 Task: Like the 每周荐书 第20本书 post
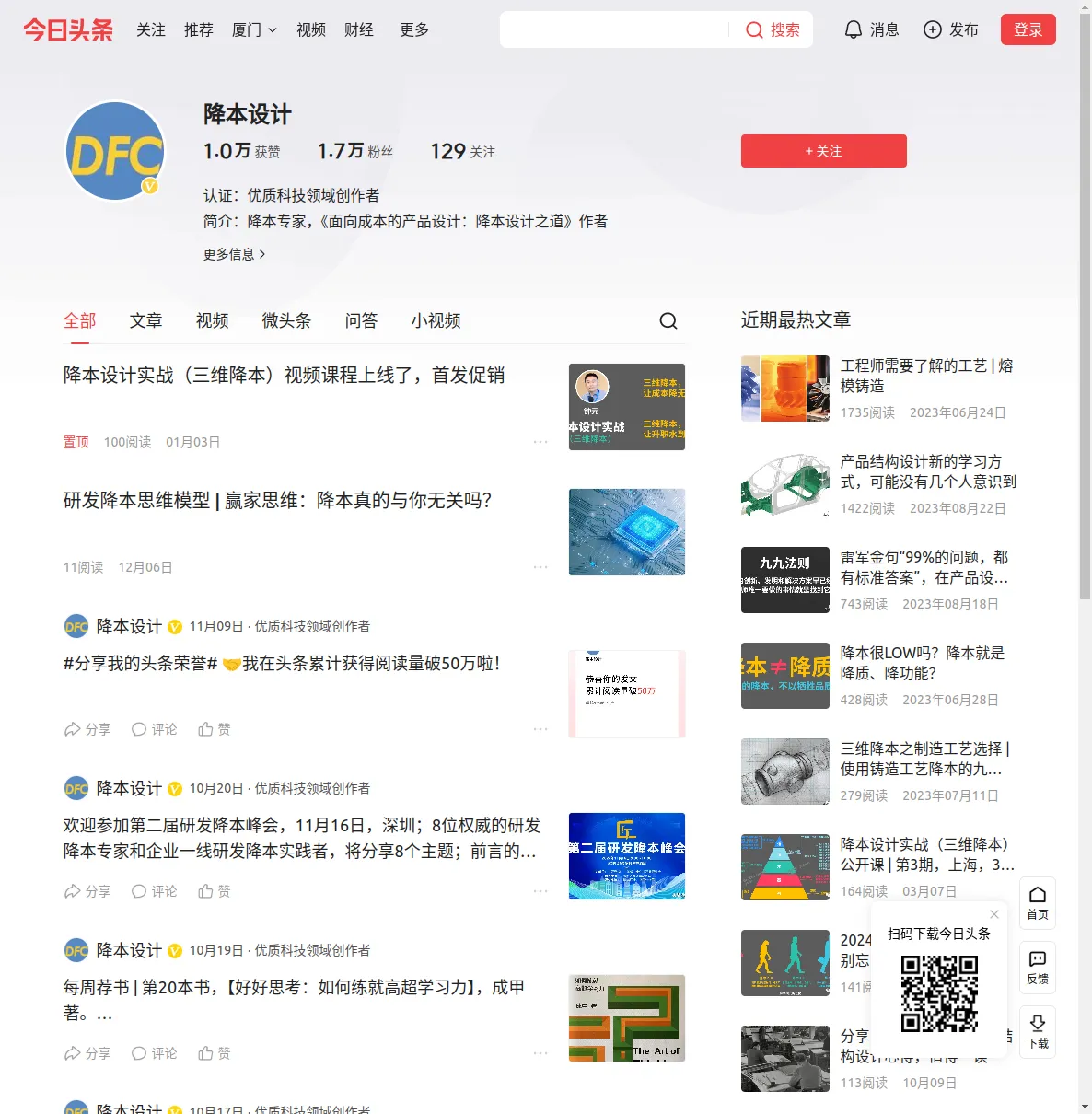[215, 1053]
